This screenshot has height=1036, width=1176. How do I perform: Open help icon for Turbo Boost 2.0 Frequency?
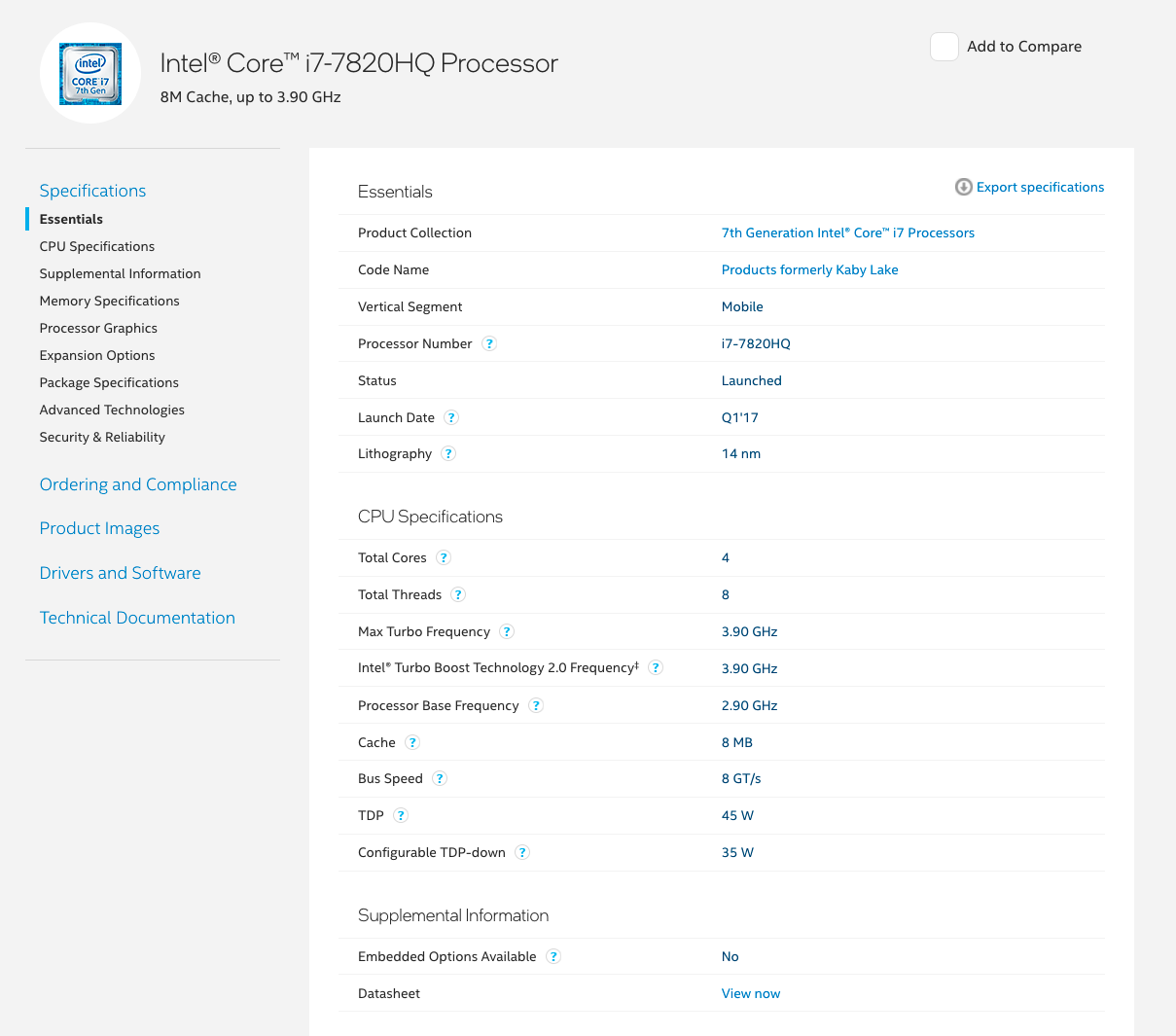coord(656,667)
